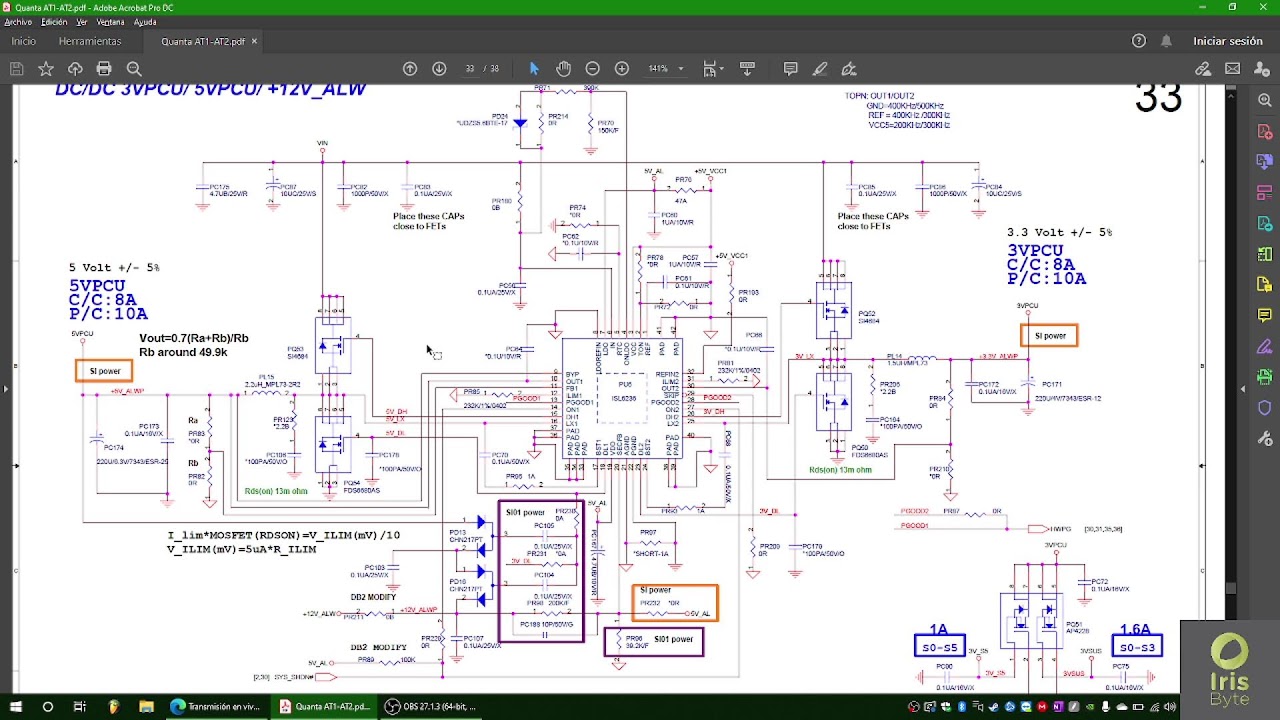1280x720 pixels.
Task: Open the help question mark icon
Action: tap(1139, 41)
